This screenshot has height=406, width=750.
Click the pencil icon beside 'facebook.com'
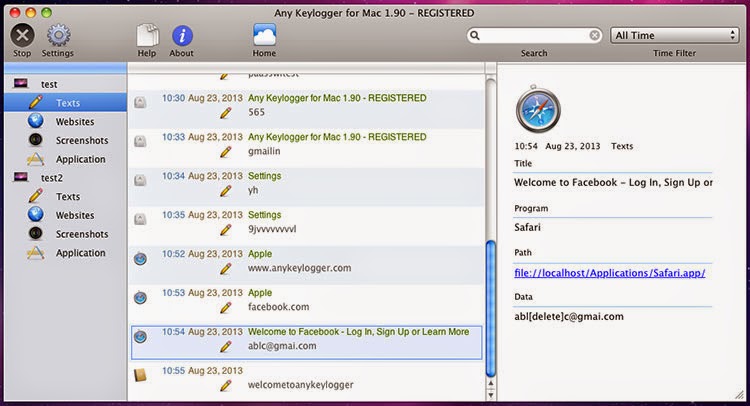(x=226, y=307)
